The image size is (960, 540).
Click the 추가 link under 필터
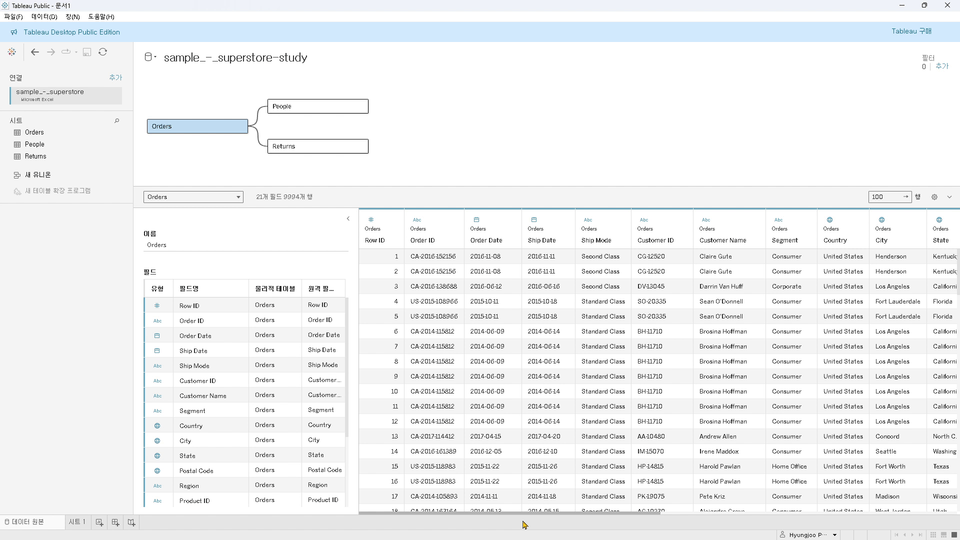(942, 66)
